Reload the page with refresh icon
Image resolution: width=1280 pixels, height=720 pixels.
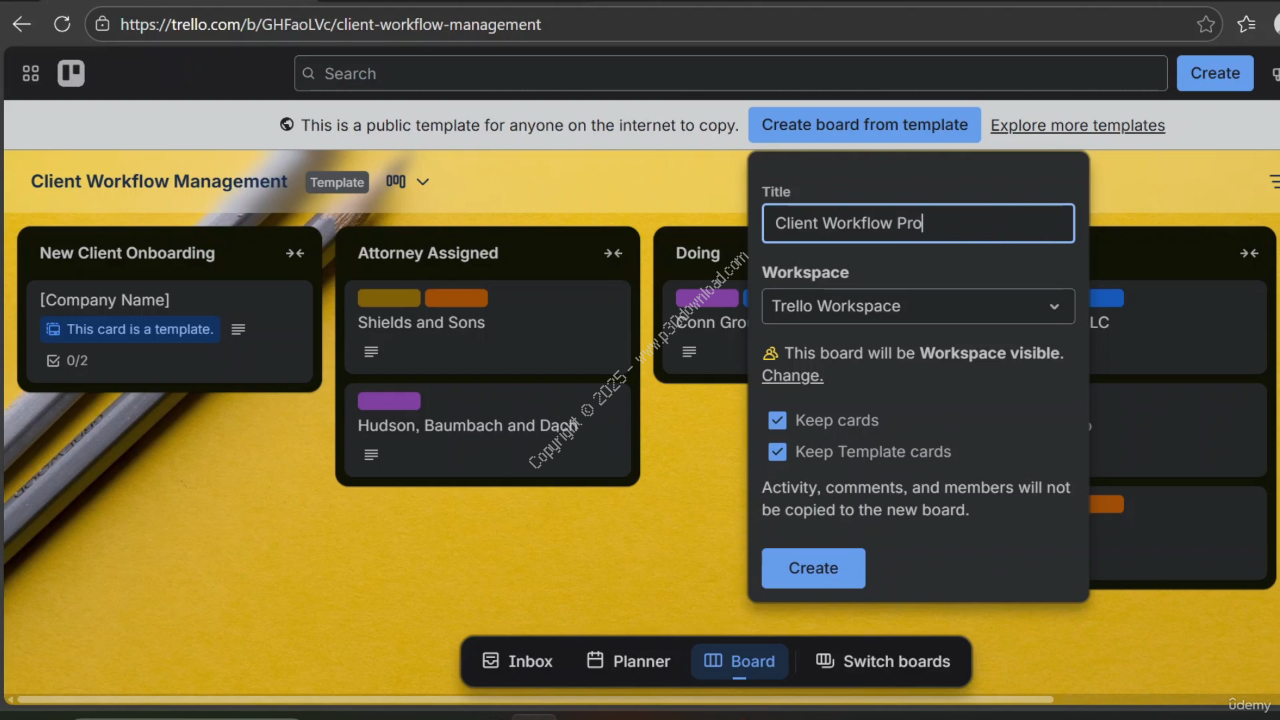pyautogui.click(x=62, y=24)
